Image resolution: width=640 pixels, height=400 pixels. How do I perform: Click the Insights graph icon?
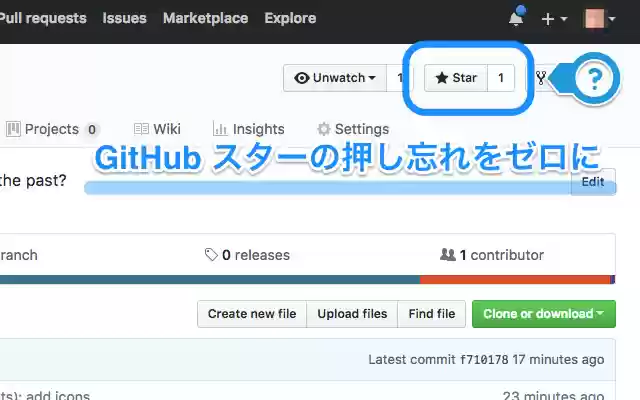coord(220,129)
